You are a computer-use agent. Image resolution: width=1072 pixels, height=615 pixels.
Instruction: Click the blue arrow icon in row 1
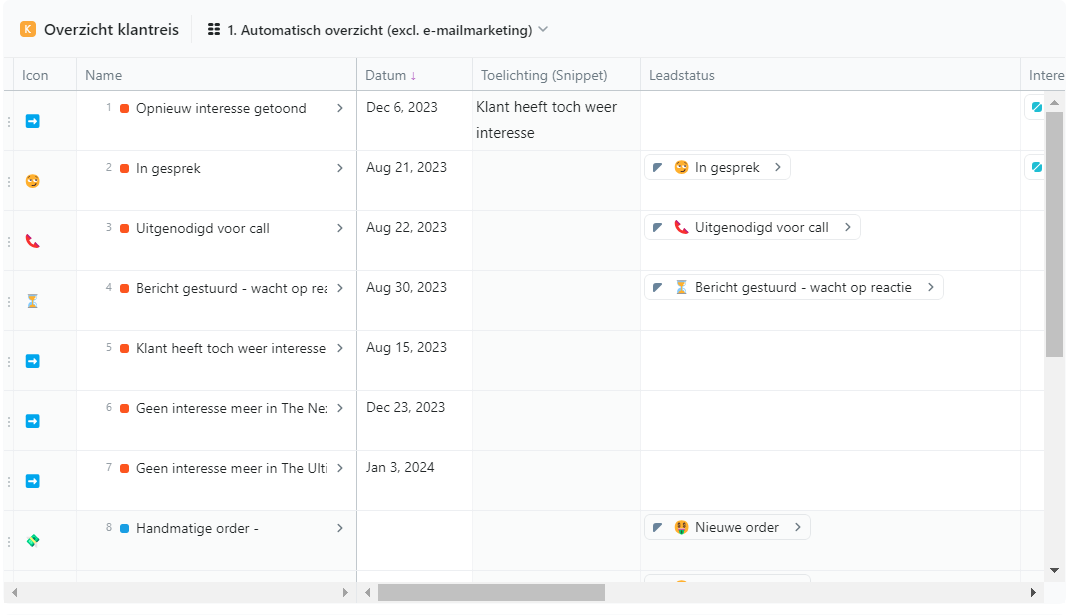pos(32,121)
